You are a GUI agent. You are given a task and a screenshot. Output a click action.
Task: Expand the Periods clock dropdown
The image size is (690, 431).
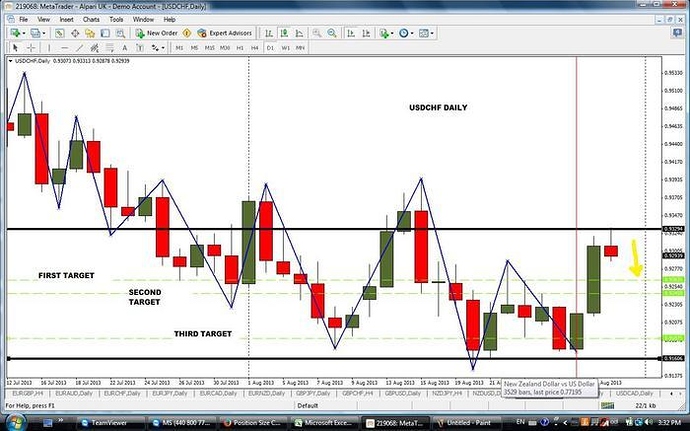pos(412,33)
